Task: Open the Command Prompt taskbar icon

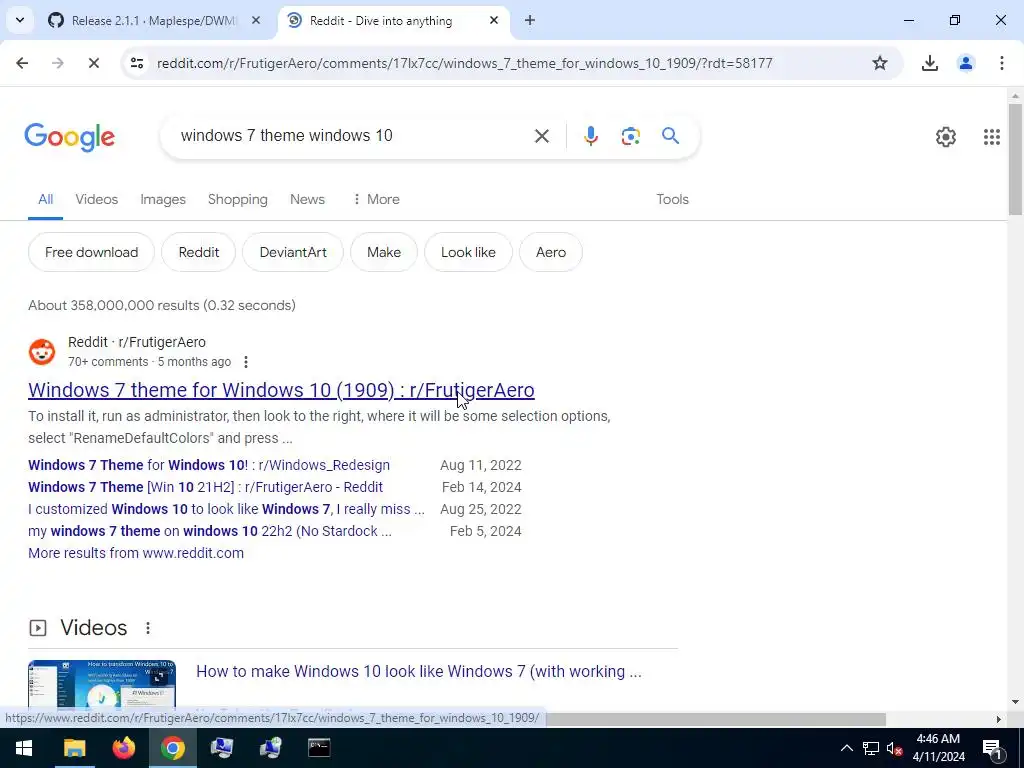Action: click(x=319, y=748)
